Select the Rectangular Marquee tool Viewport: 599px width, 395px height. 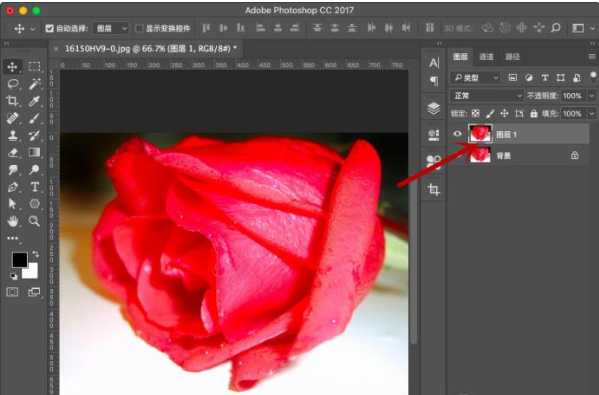coord(34,66)
